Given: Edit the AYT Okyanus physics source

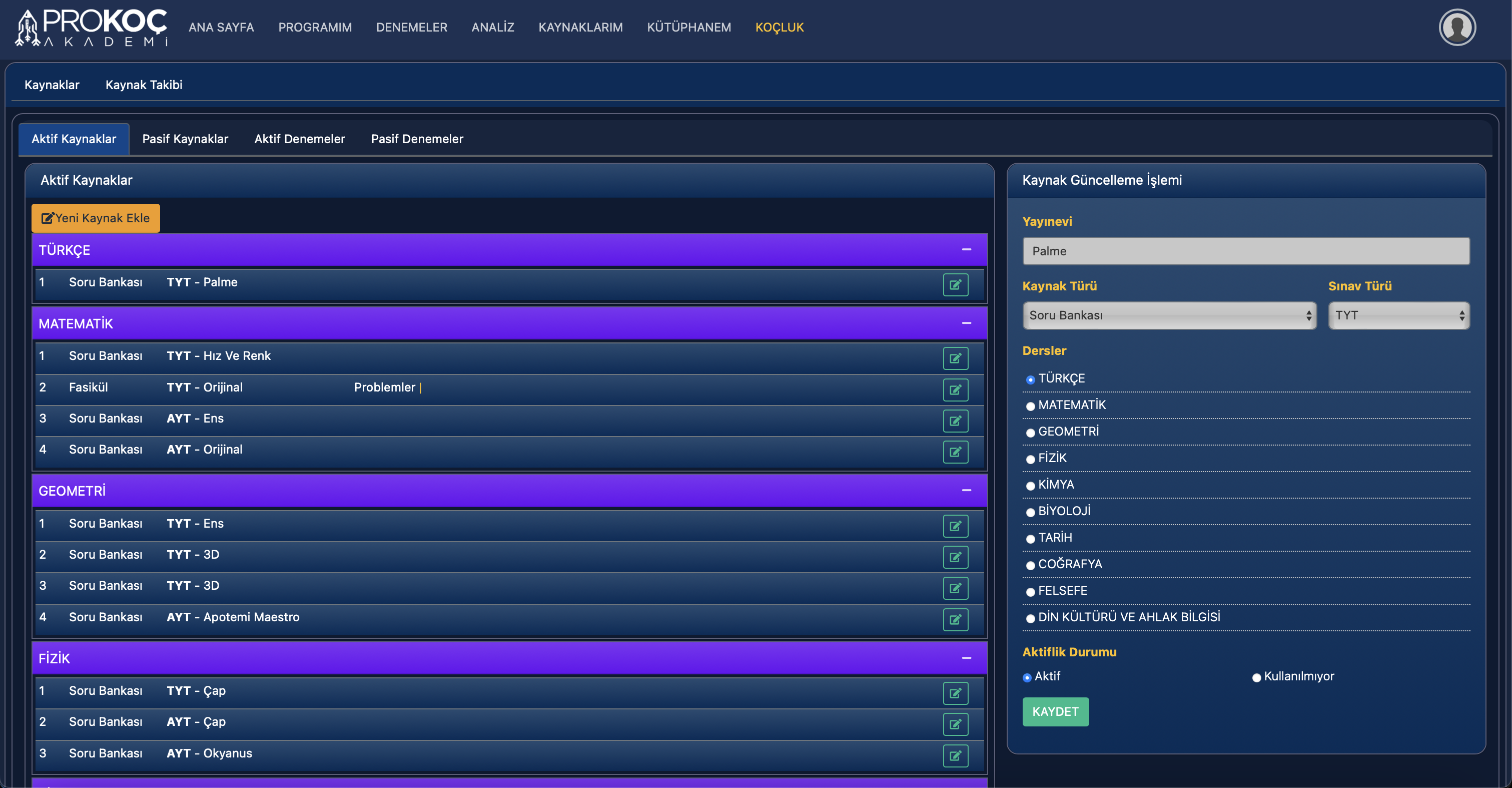Looking at the screenshot, I should (955, 755).
